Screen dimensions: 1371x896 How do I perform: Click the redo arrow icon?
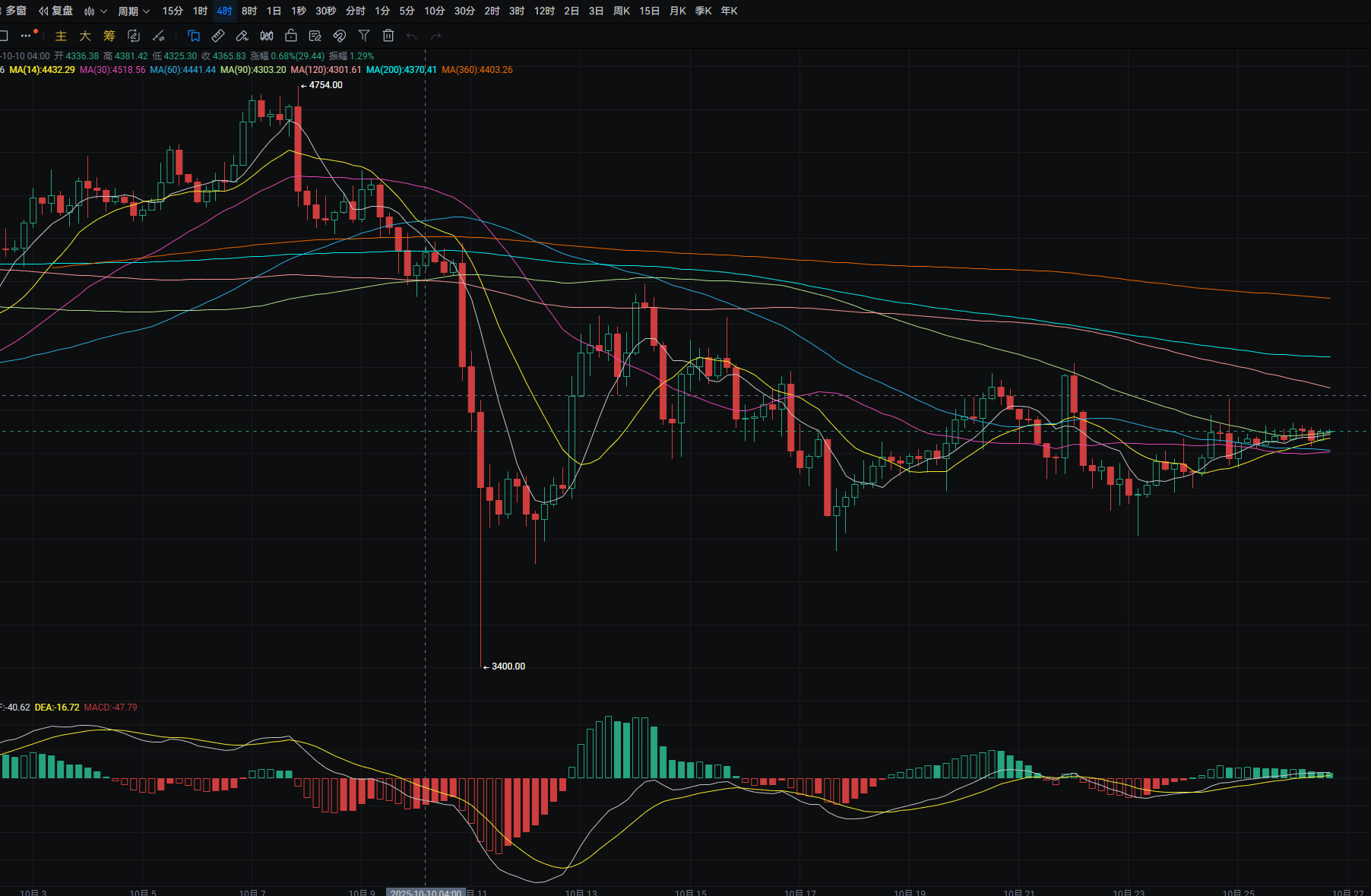coord(436,36)
